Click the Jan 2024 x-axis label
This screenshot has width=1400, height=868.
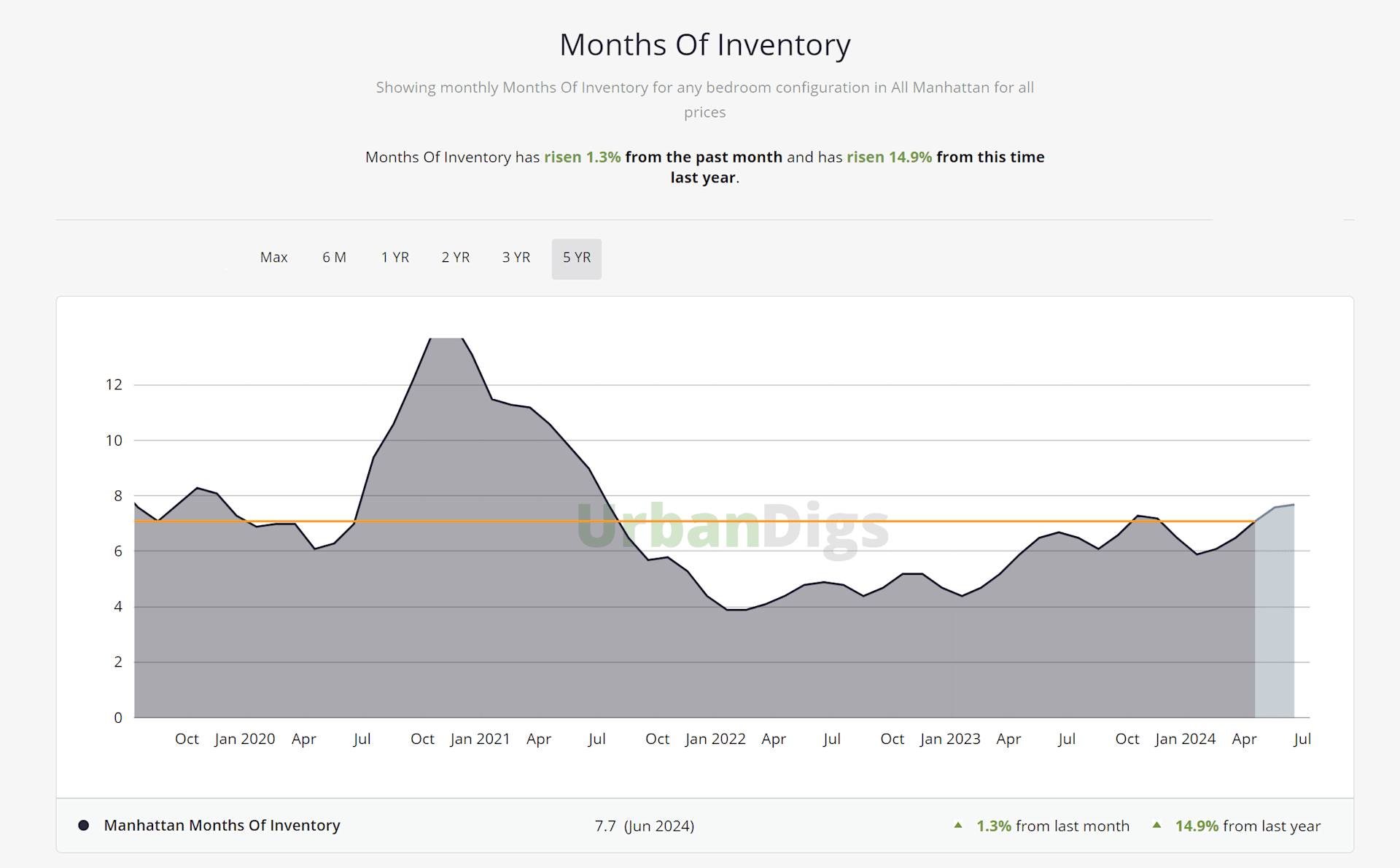tap(1185, 739)
